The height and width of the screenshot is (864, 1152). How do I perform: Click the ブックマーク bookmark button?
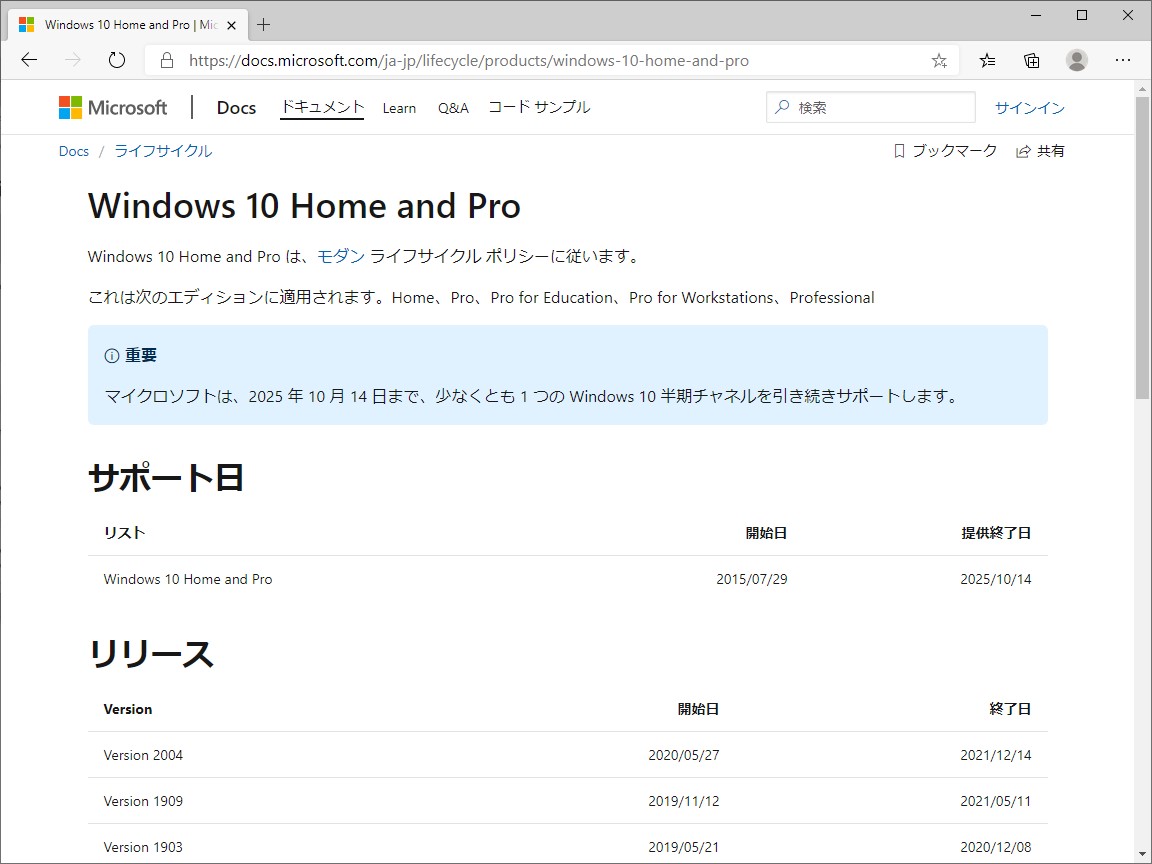(945, 151)
